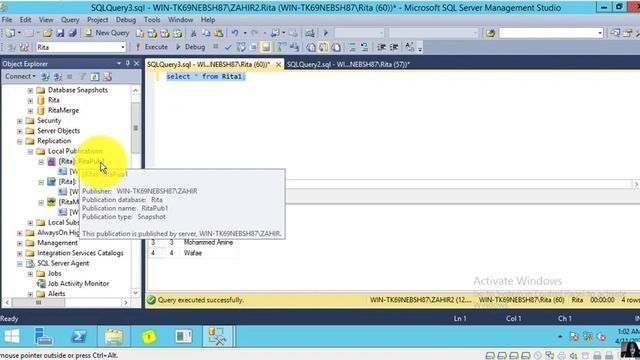Open Server Manager from taskbar
The image size is (640, 360).
pyautogui.click(x=44, y=337)
